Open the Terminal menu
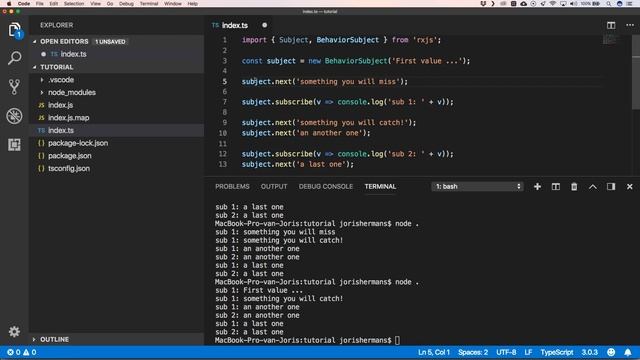Screen dimensions: 640x360 [149, 4]
